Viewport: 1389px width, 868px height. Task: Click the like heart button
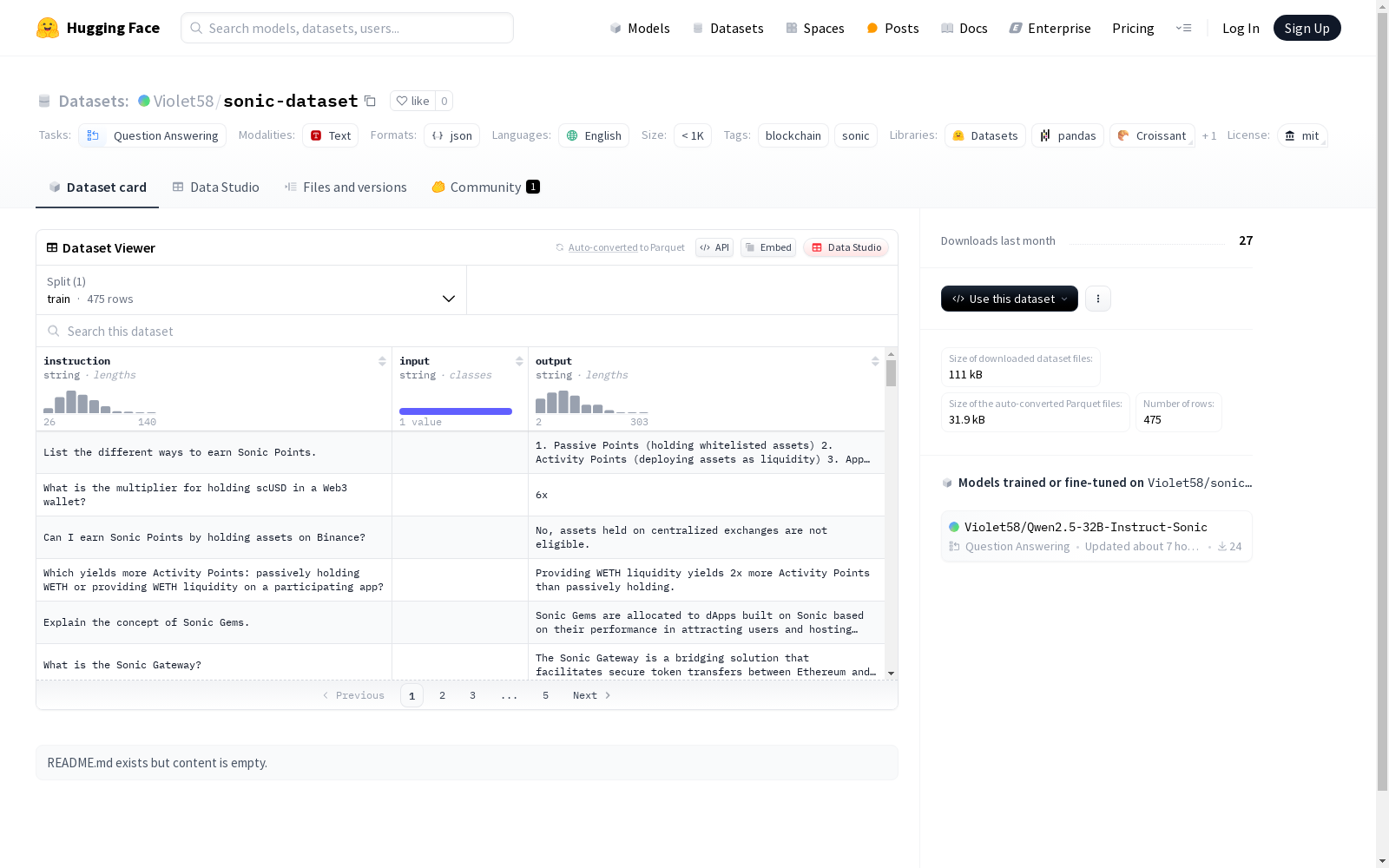[412, 101]
